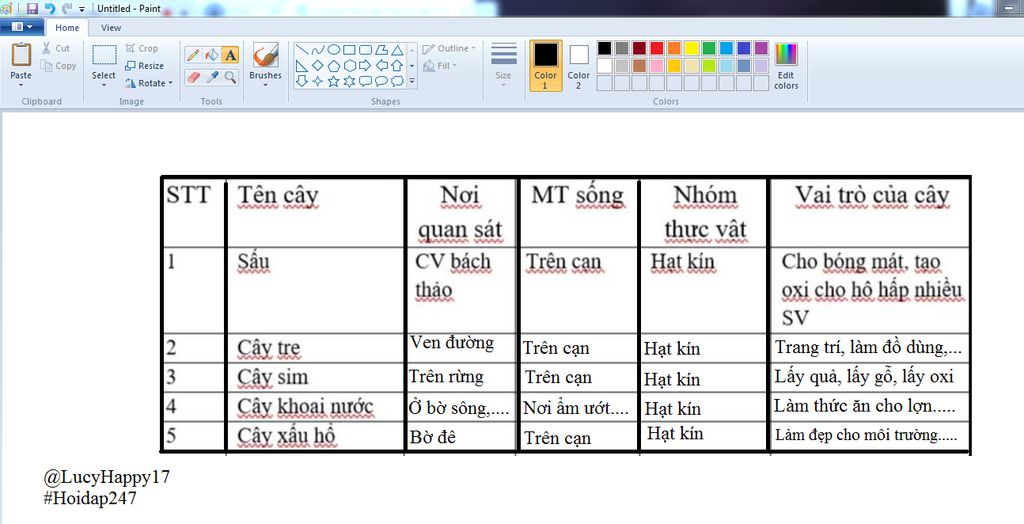
Task: Choose the Four-point star shape
Action: tap(317, 81)
